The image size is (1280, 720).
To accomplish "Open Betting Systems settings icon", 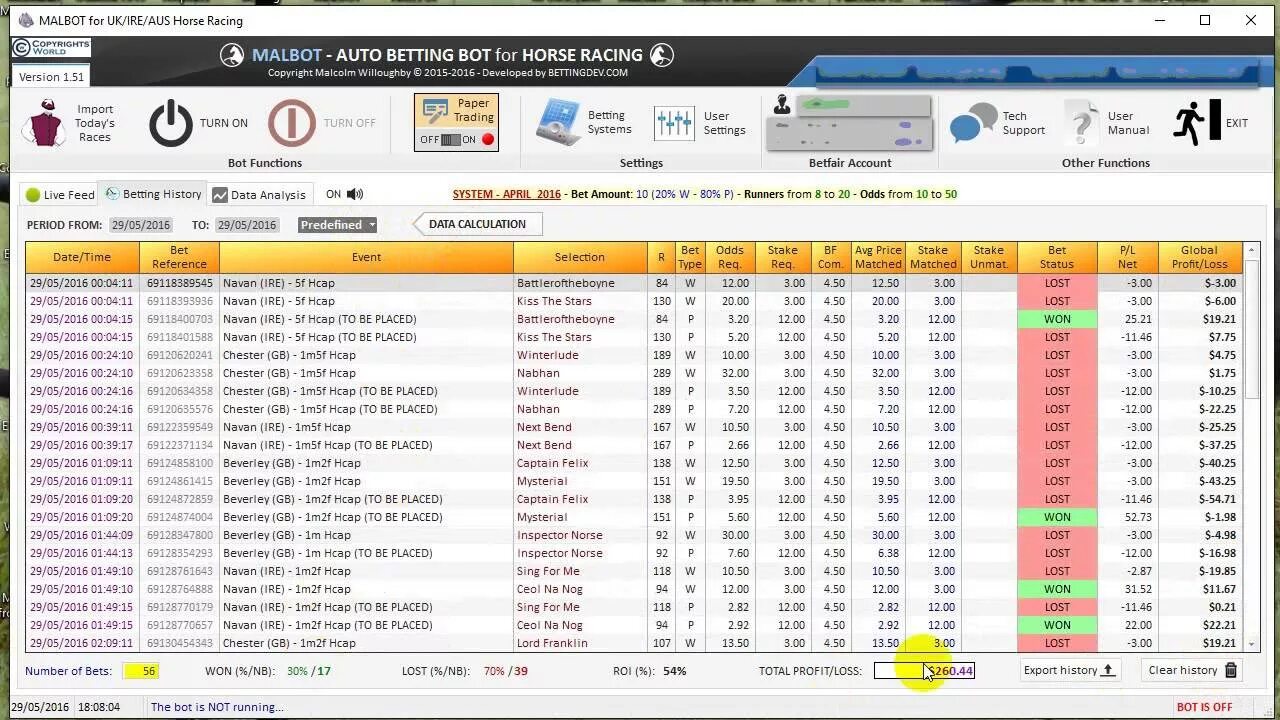I will [558, 123].
